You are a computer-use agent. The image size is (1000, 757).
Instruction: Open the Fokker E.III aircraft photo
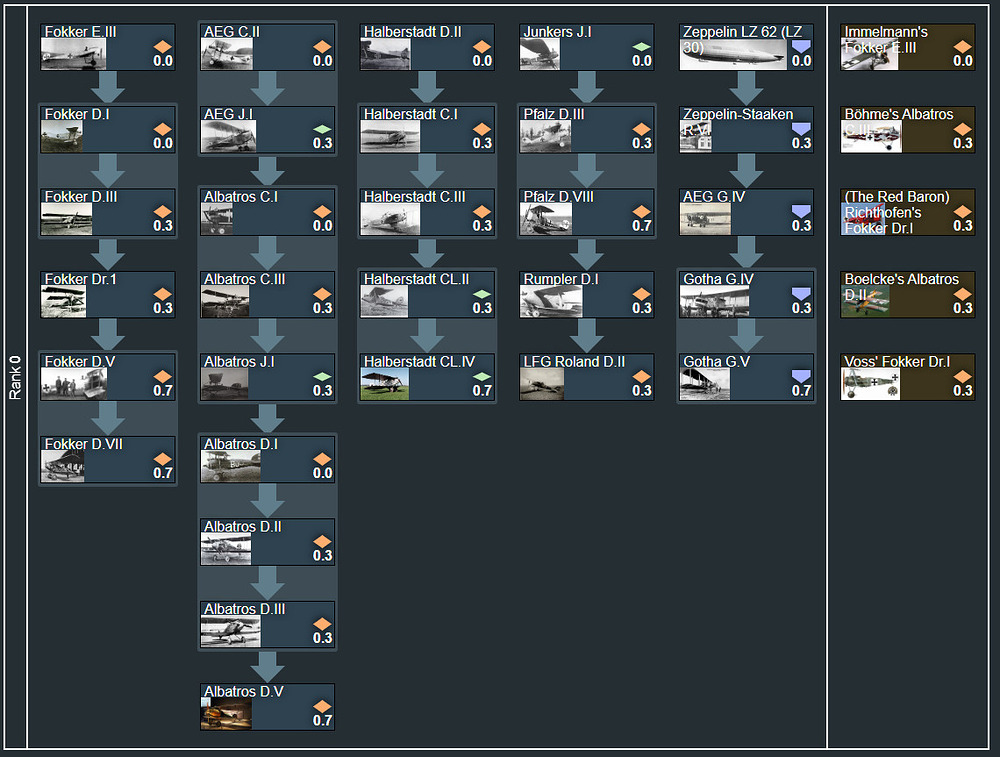click(73, 54)
